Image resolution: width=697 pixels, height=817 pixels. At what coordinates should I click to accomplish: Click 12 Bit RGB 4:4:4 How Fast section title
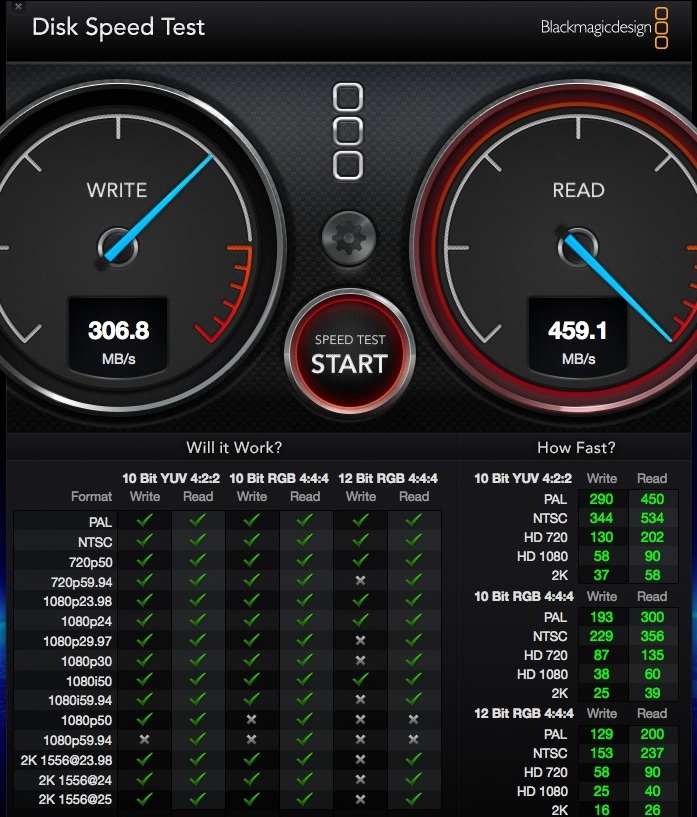(524, 714)
